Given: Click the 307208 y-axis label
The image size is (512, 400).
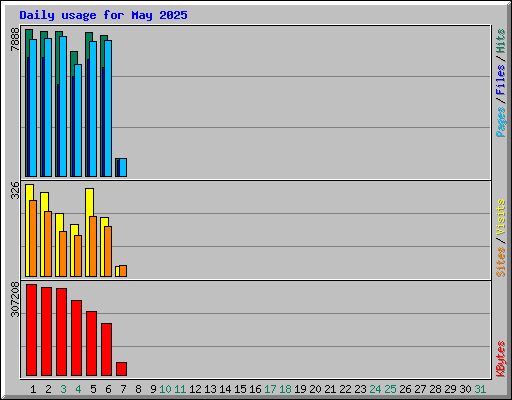Looking at the screenshot, I should (x=15, y=299).
